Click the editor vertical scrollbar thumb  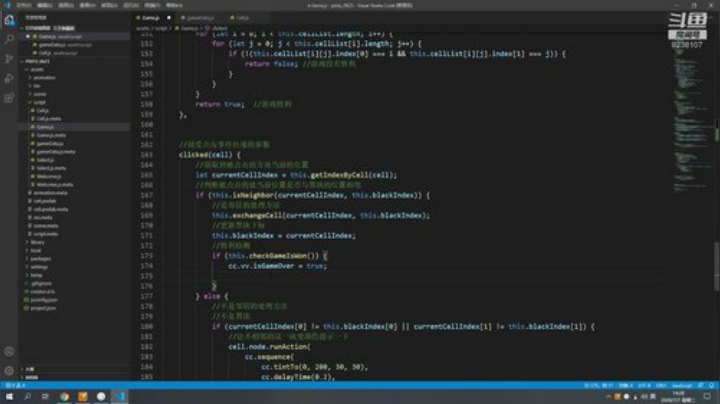(717, 266)
